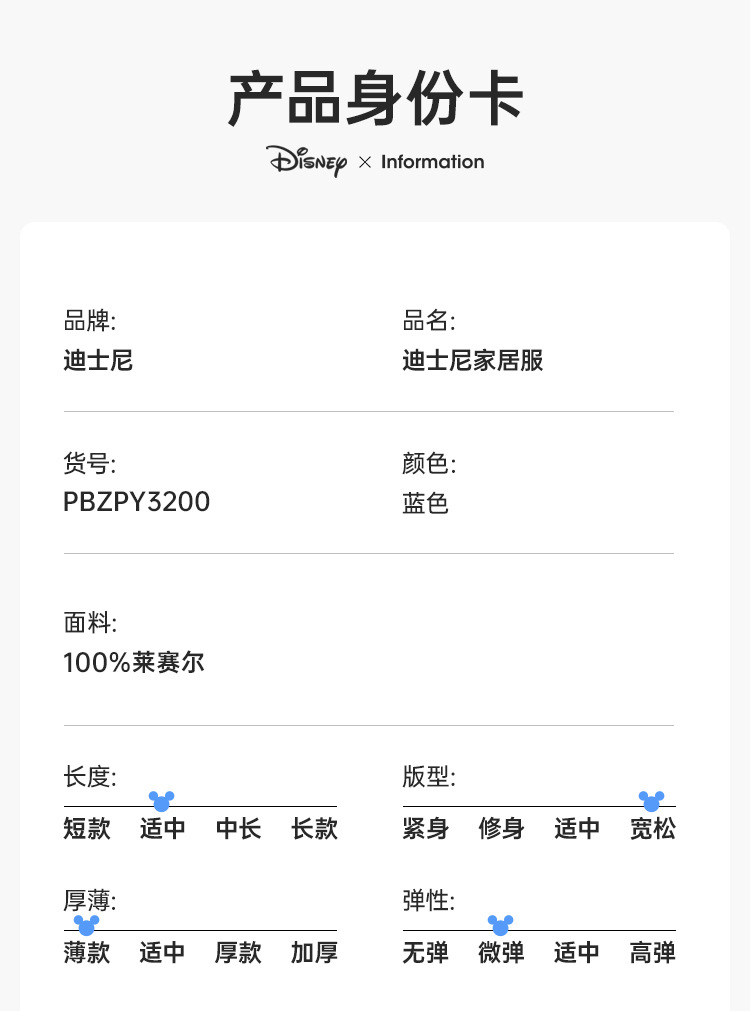Click the Mickey marker on length slider

pyautogui.click(x=162, y=801)
